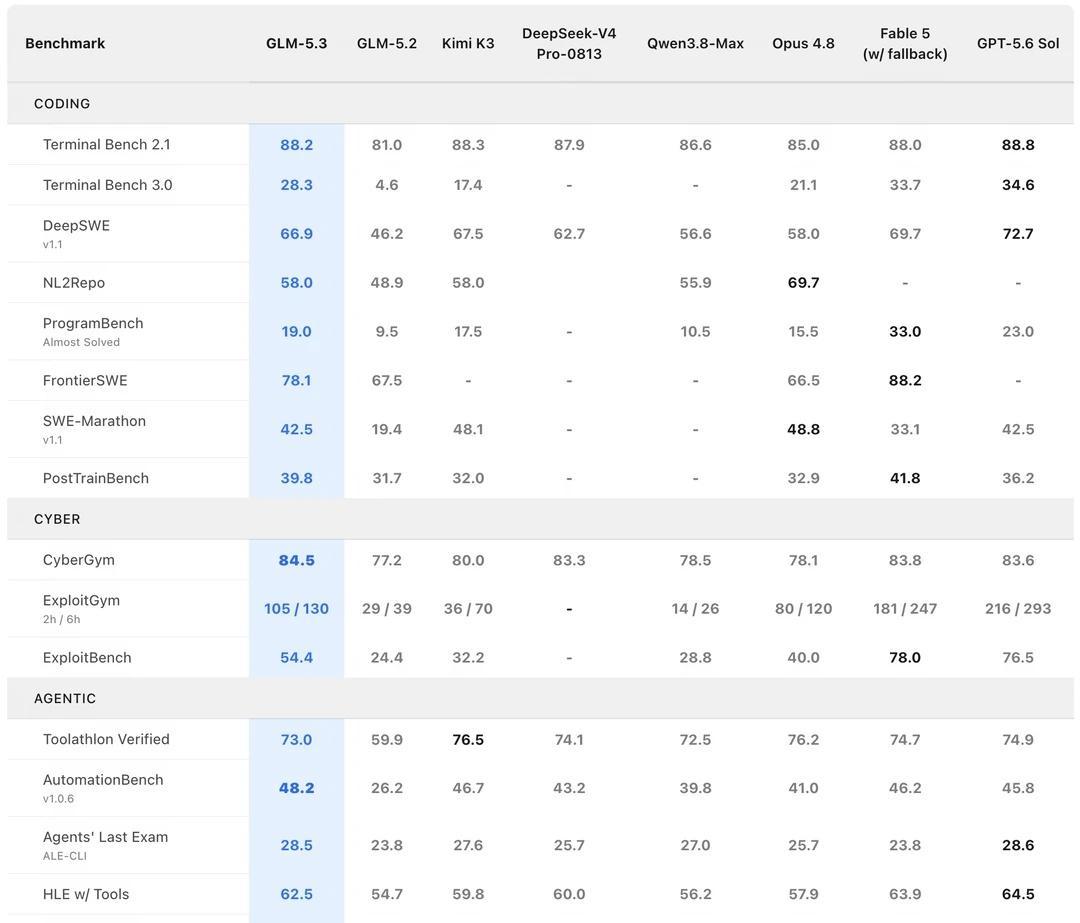Select GLM-5.3 Terminal Bench 3.0 score 28.3
Screen dimensions: 1080x923
pyautogui.click(x=296, y=185)
